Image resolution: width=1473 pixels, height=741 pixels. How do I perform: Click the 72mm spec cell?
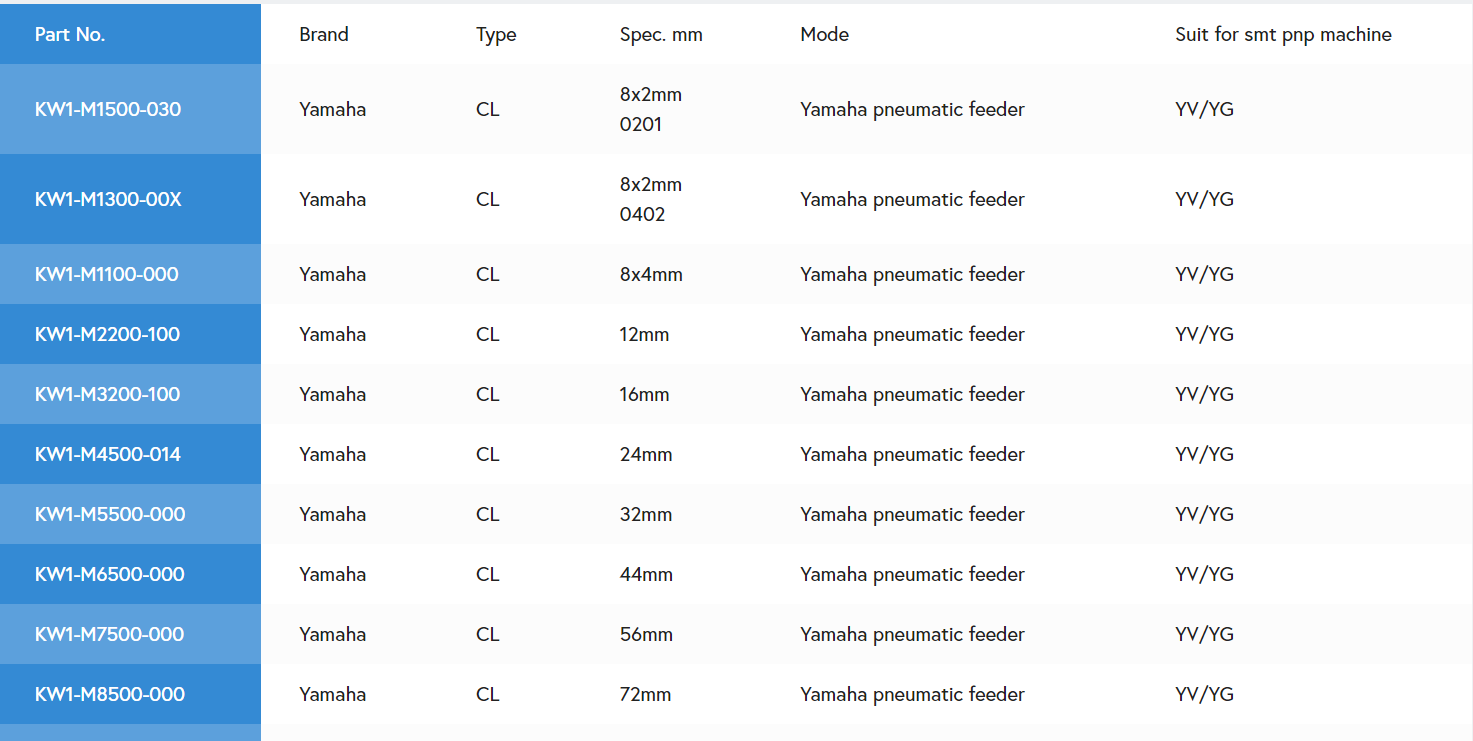click(645, 694)
